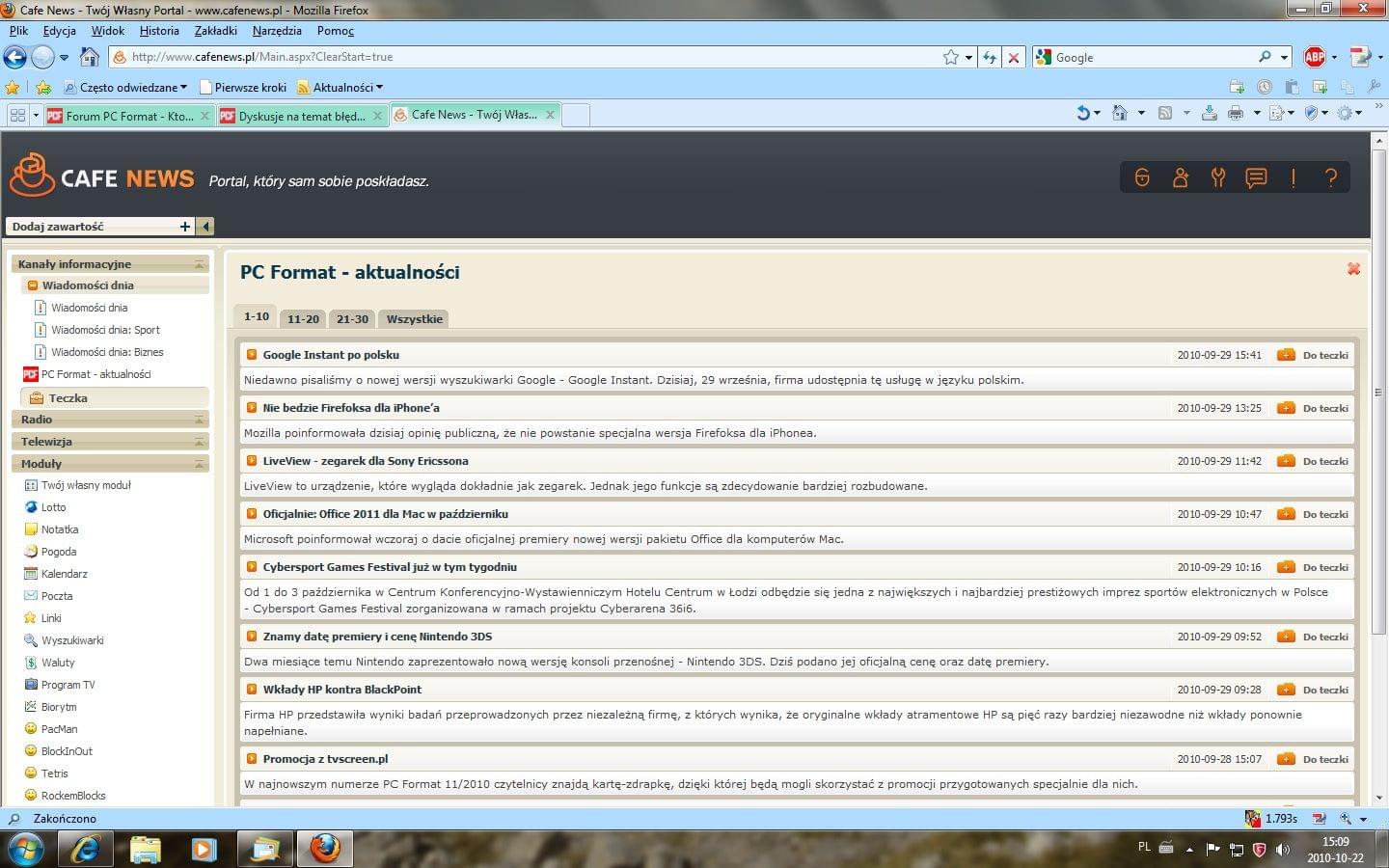Open Windows Media Player from the taskbar
Screen dimensions: 1389x868
coord(204,849)
